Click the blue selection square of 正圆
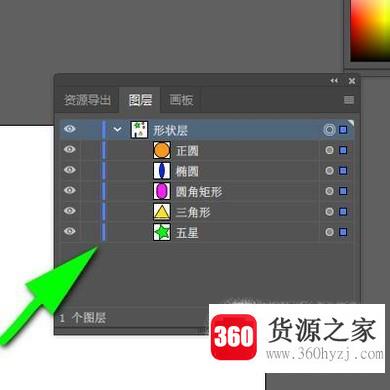The image size is (390, 390). pyautogui.click(x=343, y=150)
